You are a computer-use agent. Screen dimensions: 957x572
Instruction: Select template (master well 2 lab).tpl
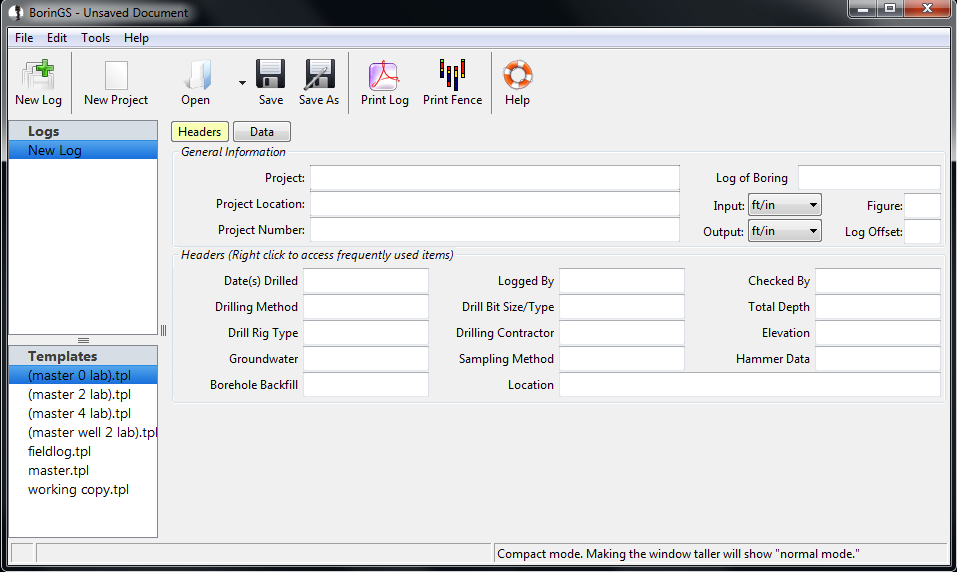tap(83, 432)
